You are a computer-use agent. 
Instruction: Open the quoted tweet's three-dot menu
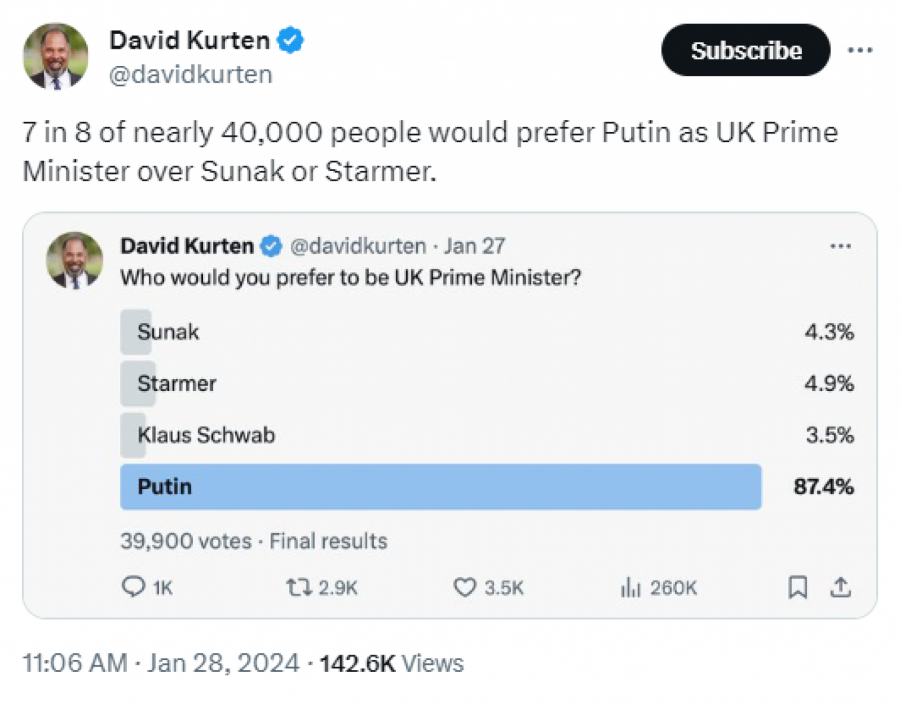(841, 246)
